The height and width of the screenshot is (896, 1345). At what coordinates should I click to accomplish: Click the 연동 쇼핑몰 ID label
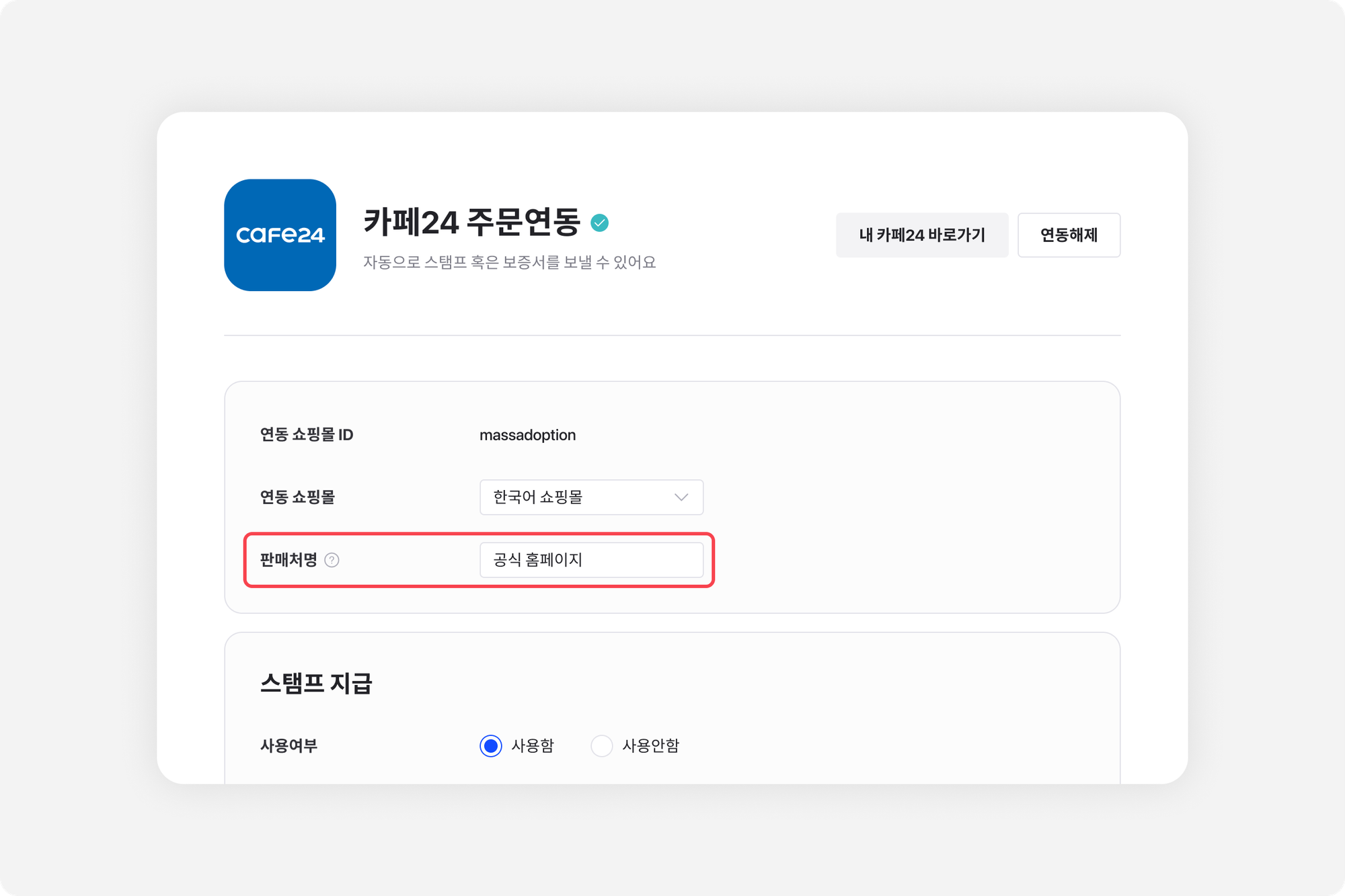(307, 435)
